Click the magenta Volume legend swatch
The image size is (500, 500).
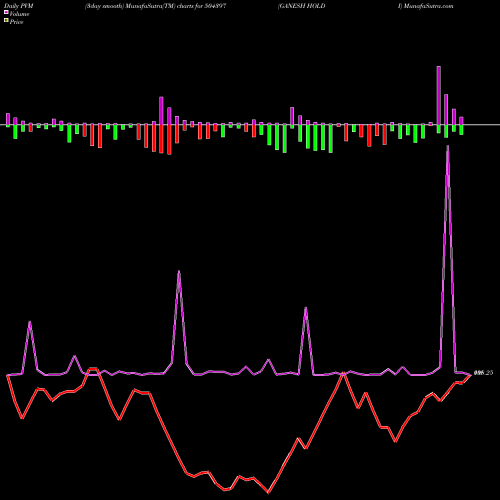click(x=6, y=12)
